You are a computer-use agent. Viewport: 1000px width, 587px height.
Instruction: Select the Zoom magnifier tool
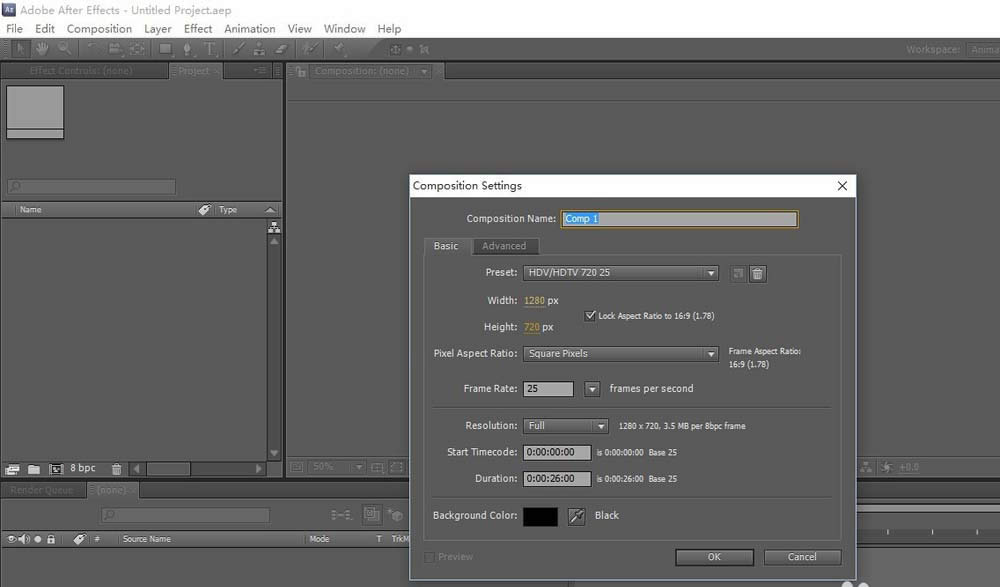point(64,49)
